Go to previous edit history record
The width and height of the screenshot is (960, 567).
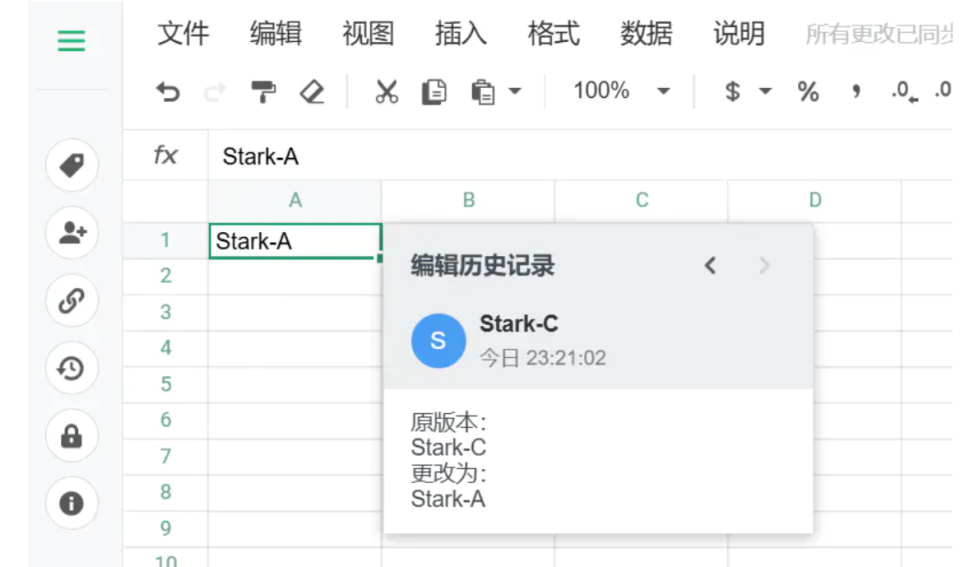coord(710,265)
